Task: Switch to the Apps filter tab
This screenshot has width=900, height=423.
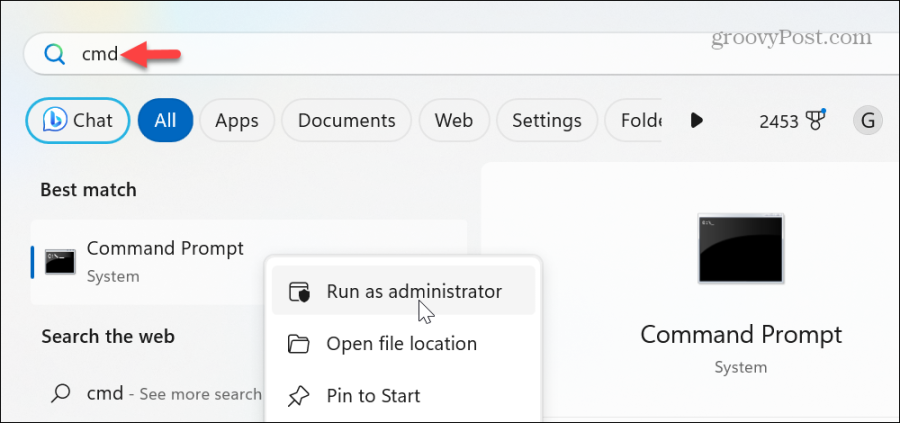Action: coord(236,121)
